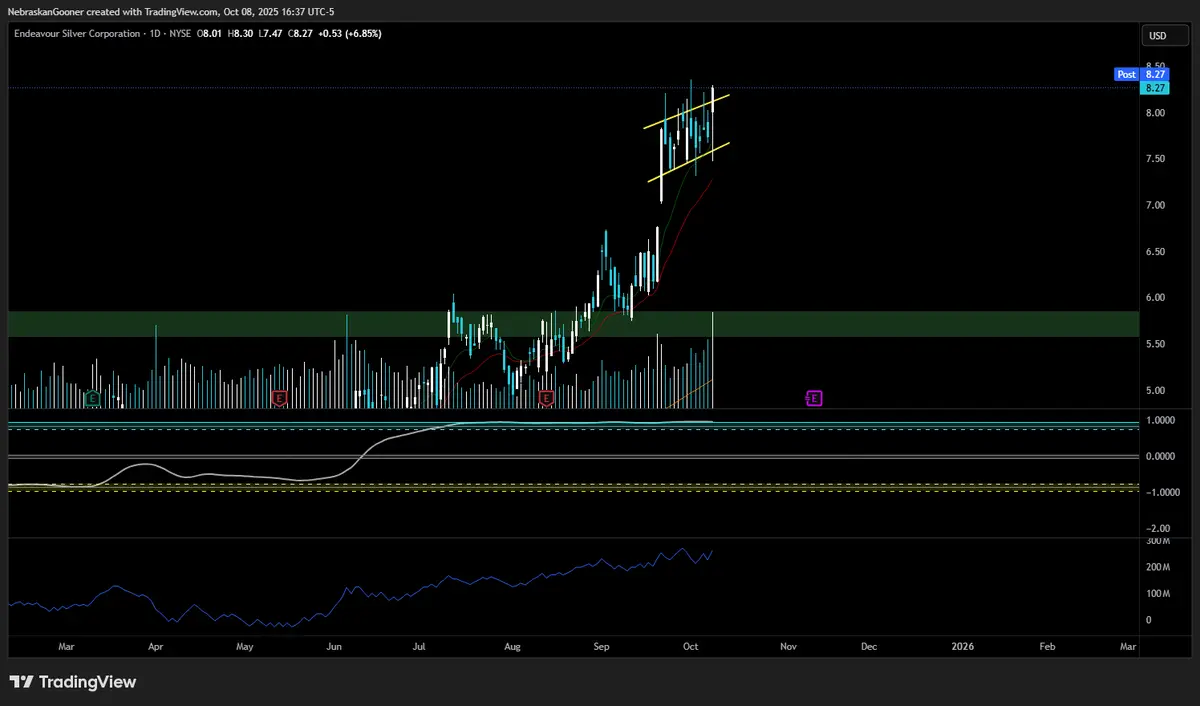
Task: Click the 200 M scale label
Action: pos(1157,567)
